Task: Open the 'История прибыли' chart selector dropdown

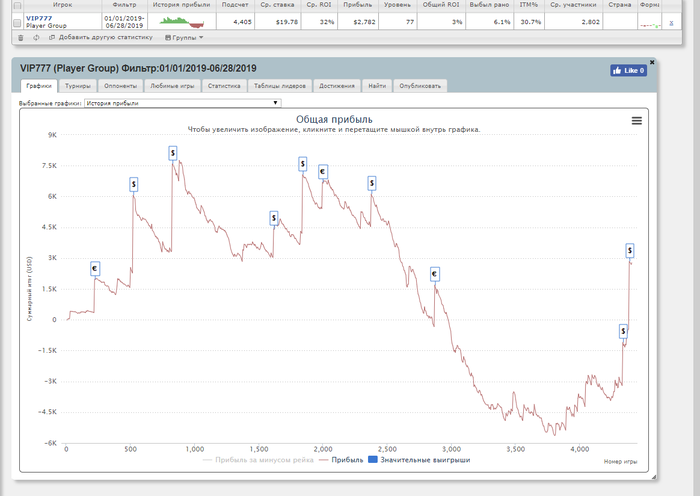Action: click(x=183, y=103)
